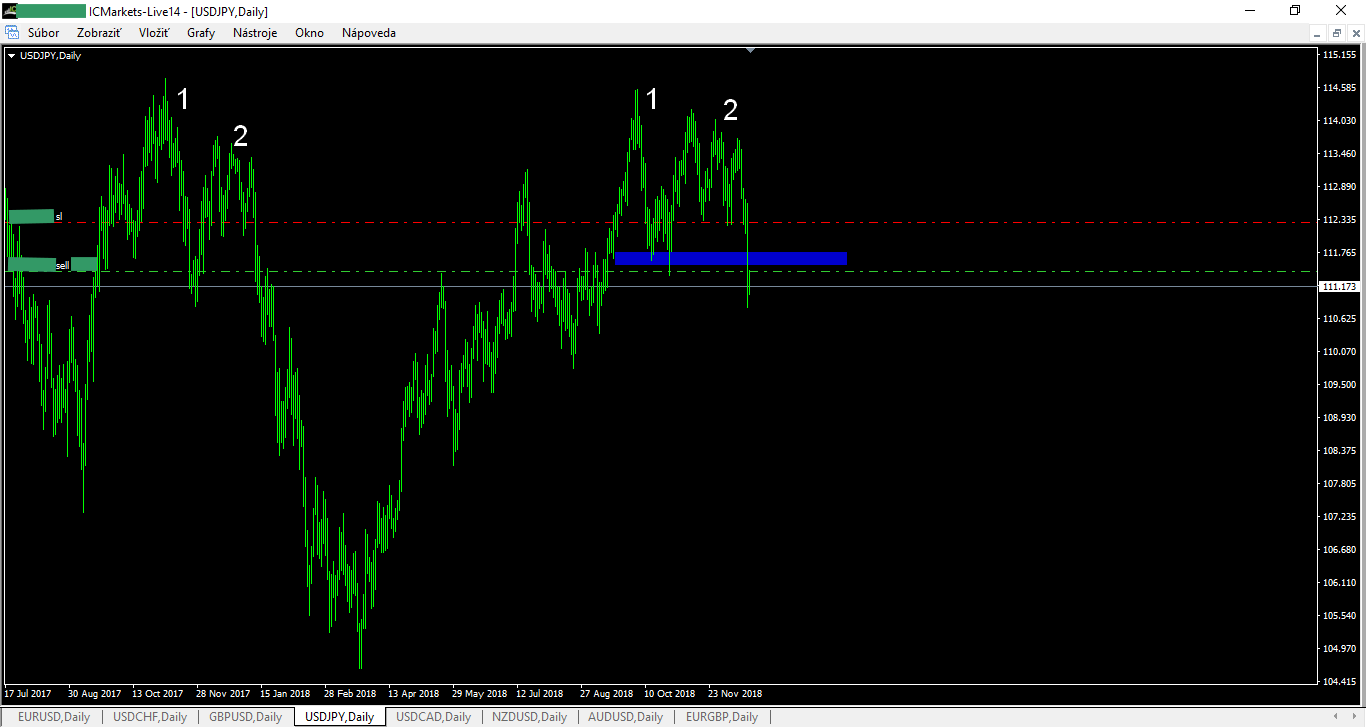This screenshot has width=1366, height=728.
Task: Click the 23 Nov 2018 date label
Action: [x=735, y=693]
